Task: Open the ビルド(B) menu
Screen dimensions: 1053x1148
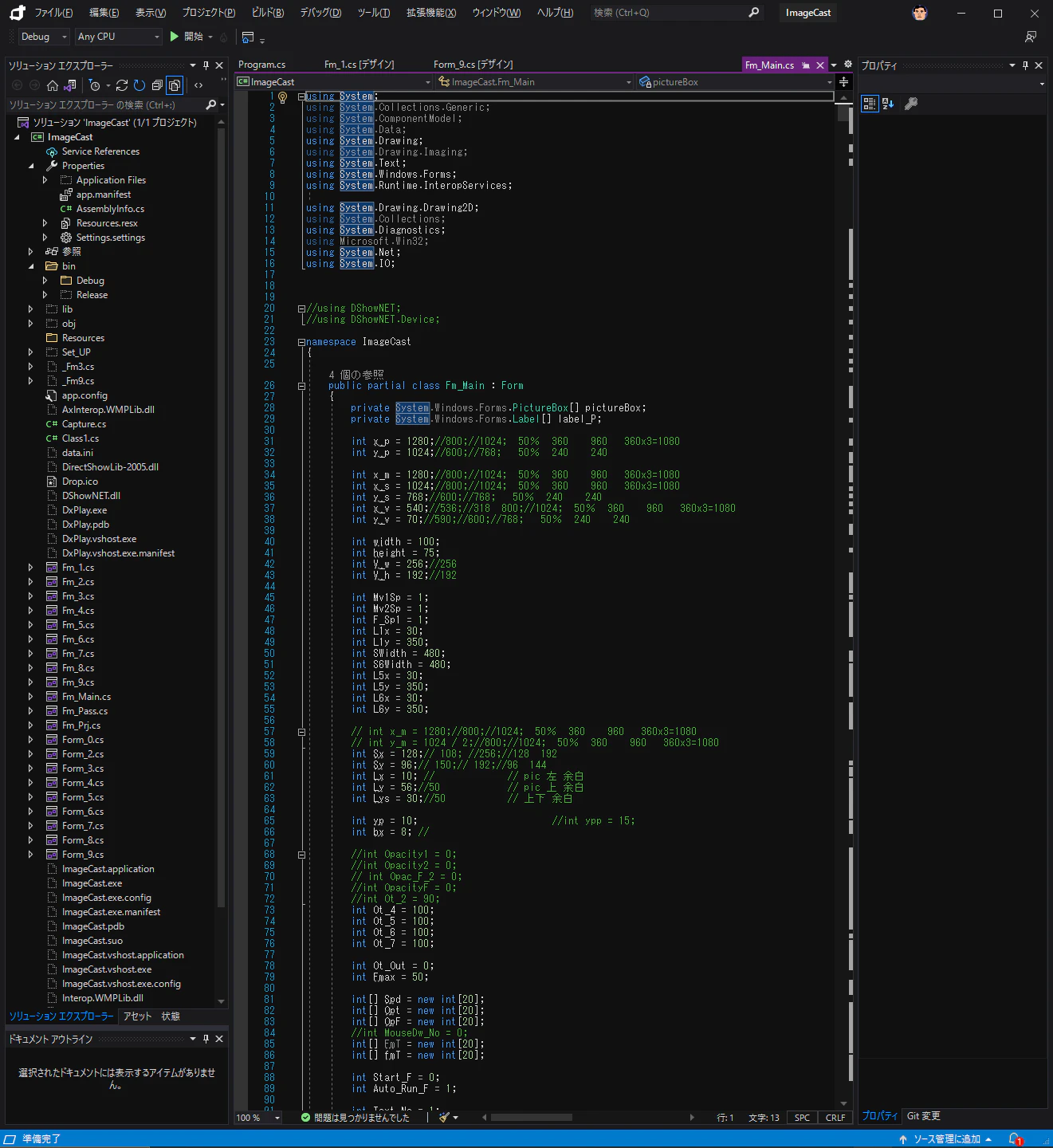Action: tap(268, 13)
